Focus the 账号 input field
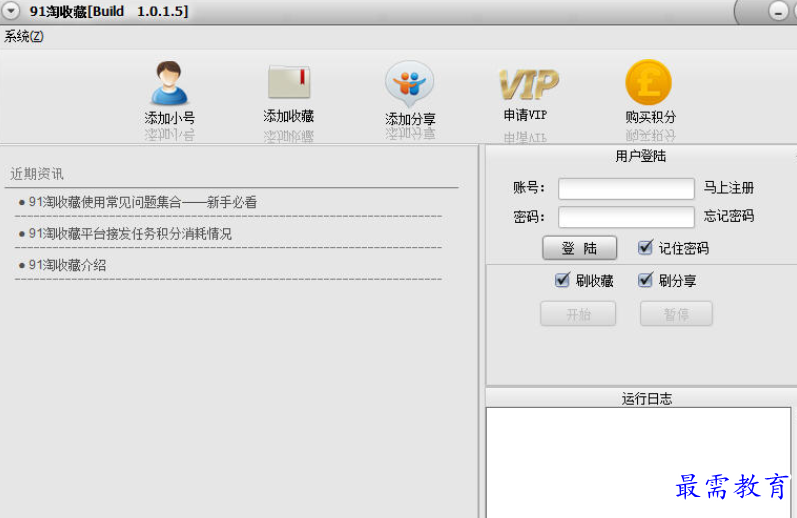 coord(626,189)
